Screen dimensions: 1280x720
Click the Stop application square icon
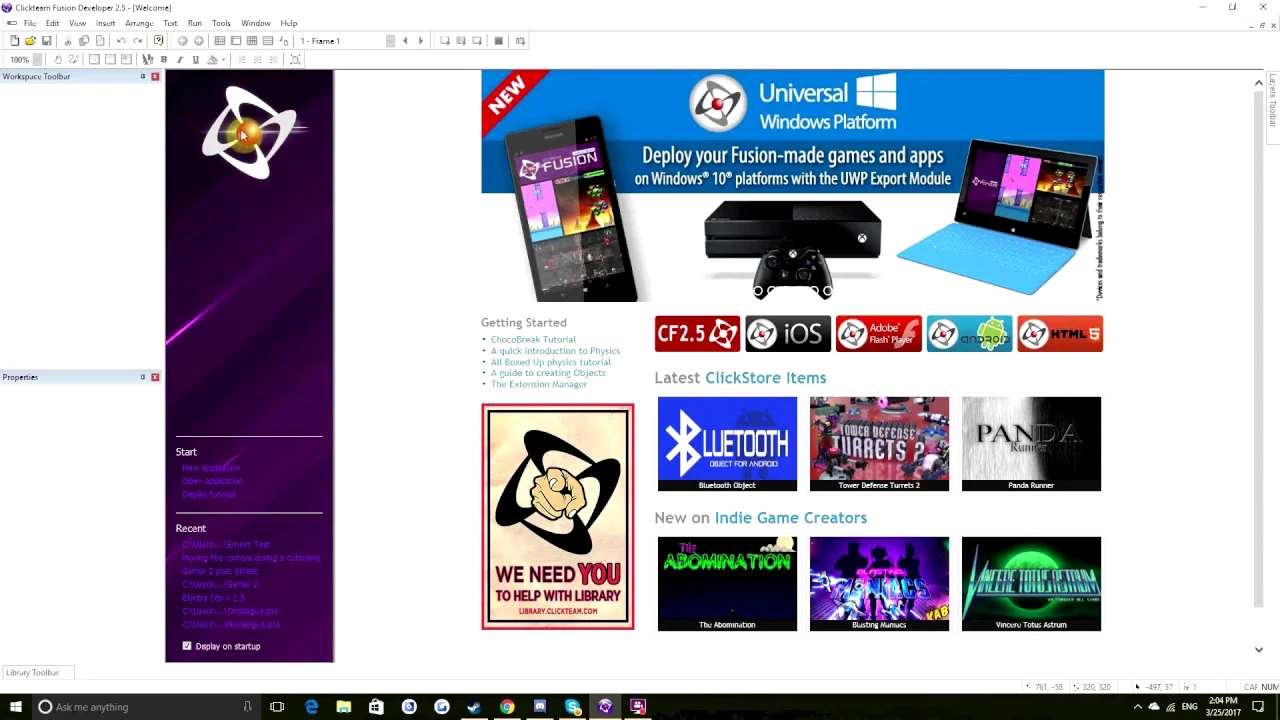(x=499, y=41)
